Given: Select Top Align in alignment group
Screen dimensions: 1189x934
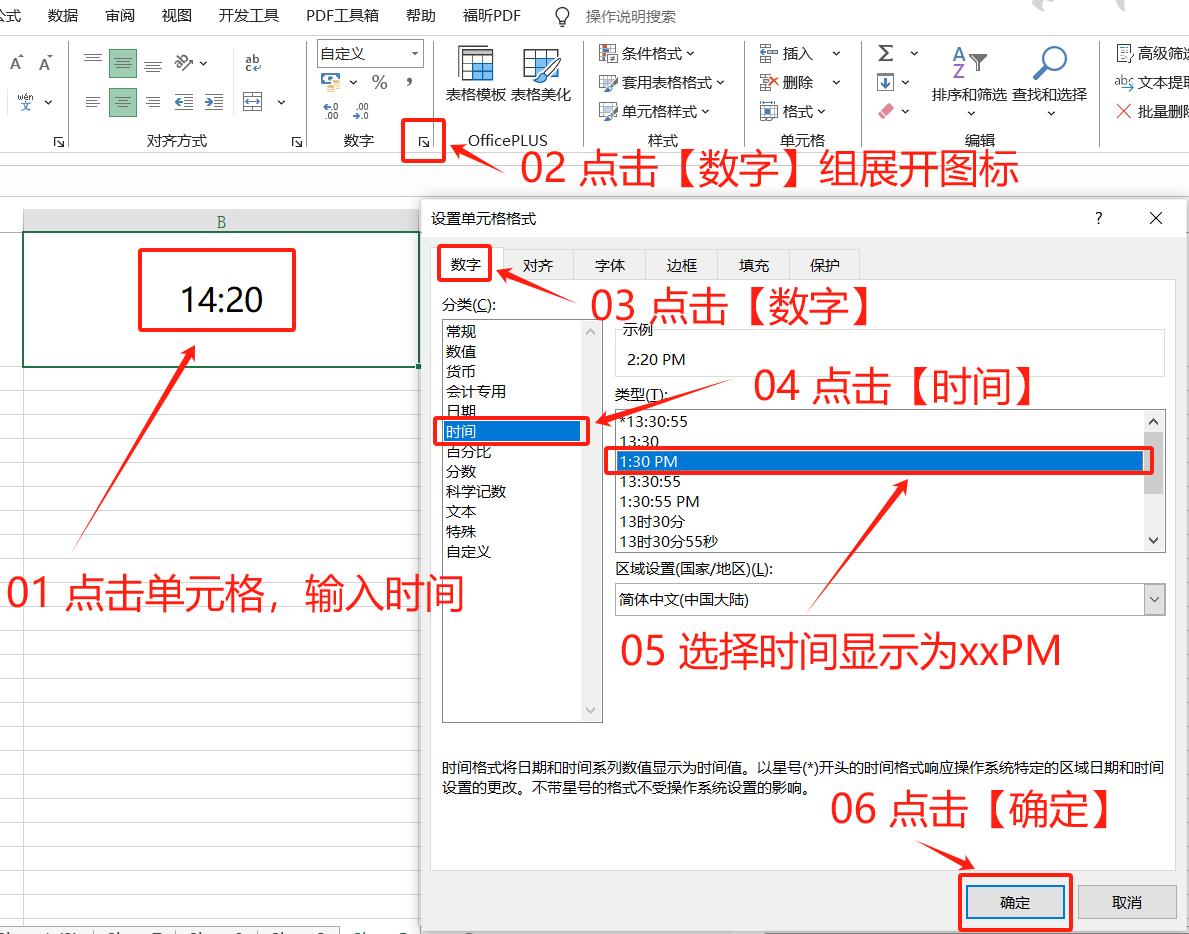Looking at the screenshot, I should click(x=93, y=63).
